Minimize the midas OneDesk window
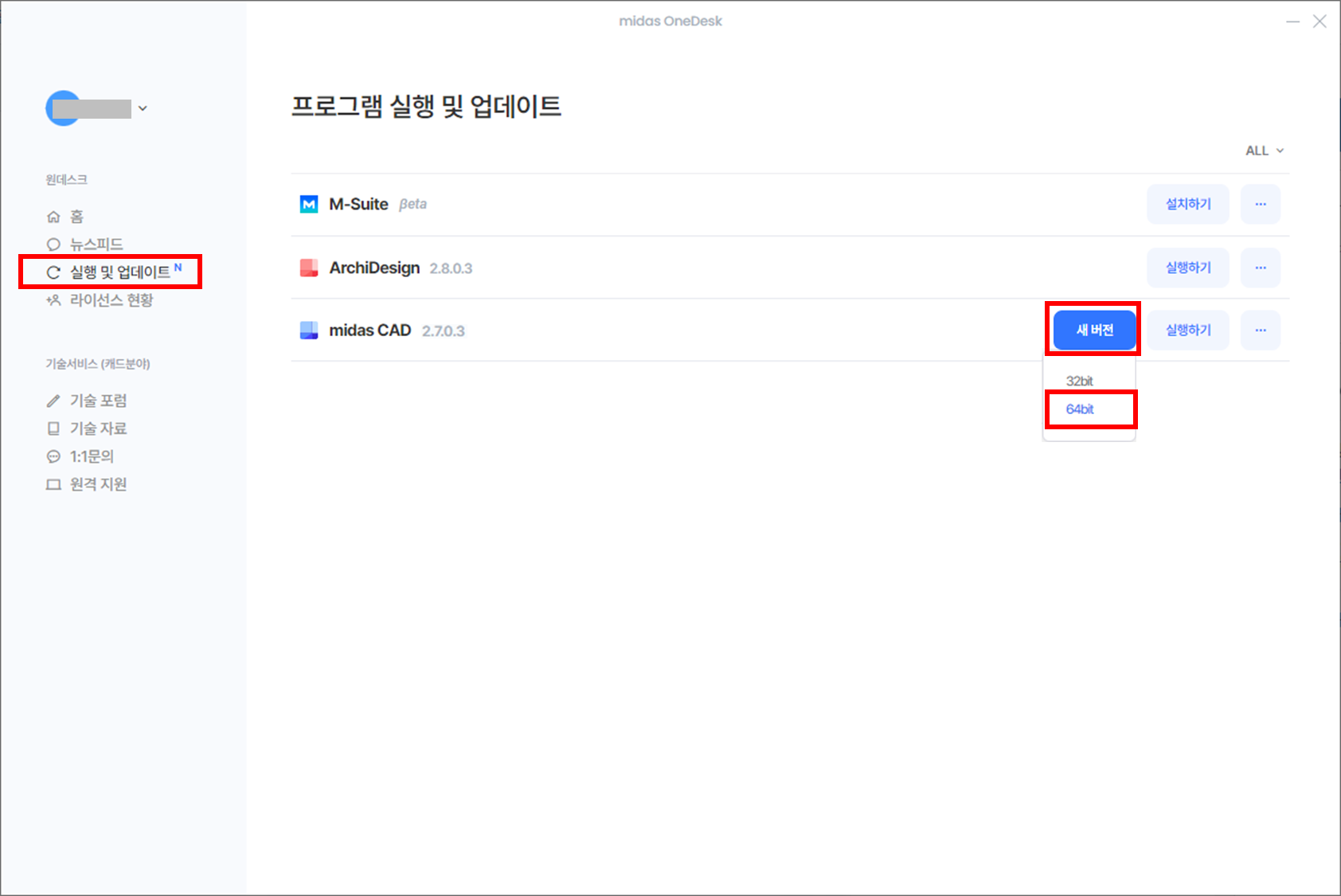The height and width of the screenshot is (896, 1341). point(1292,22)
